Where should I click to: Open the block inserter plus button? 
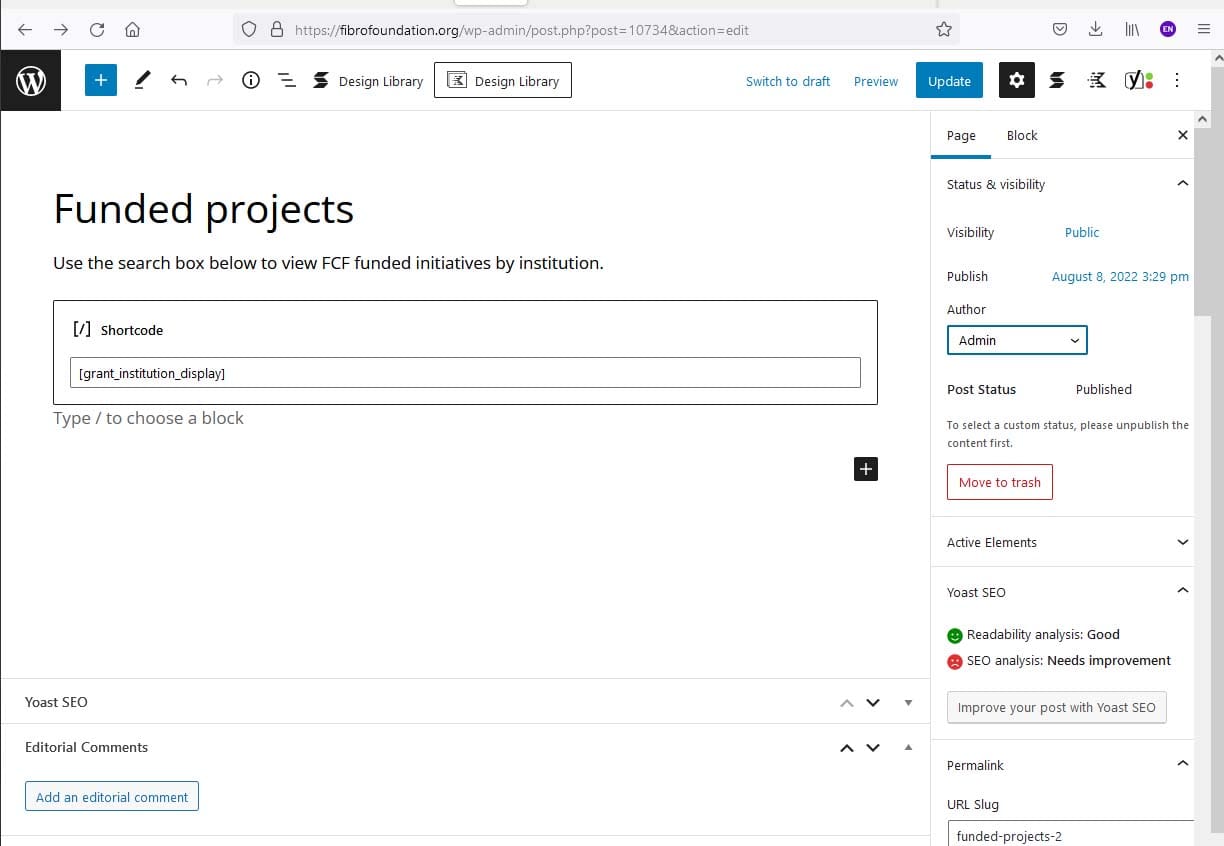101,80
